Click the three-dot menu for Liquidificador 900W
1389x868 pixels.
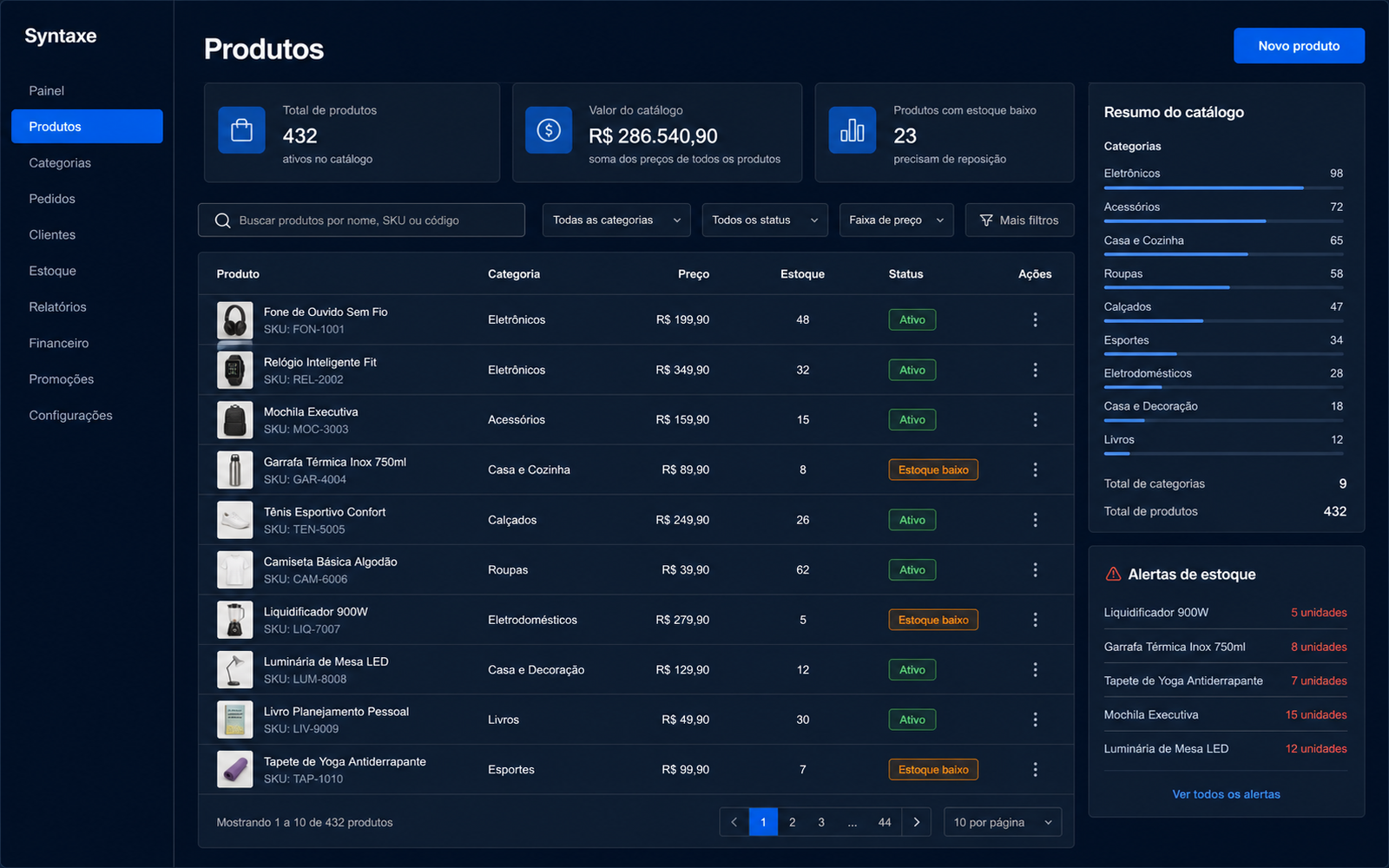tap(1035, 620)
